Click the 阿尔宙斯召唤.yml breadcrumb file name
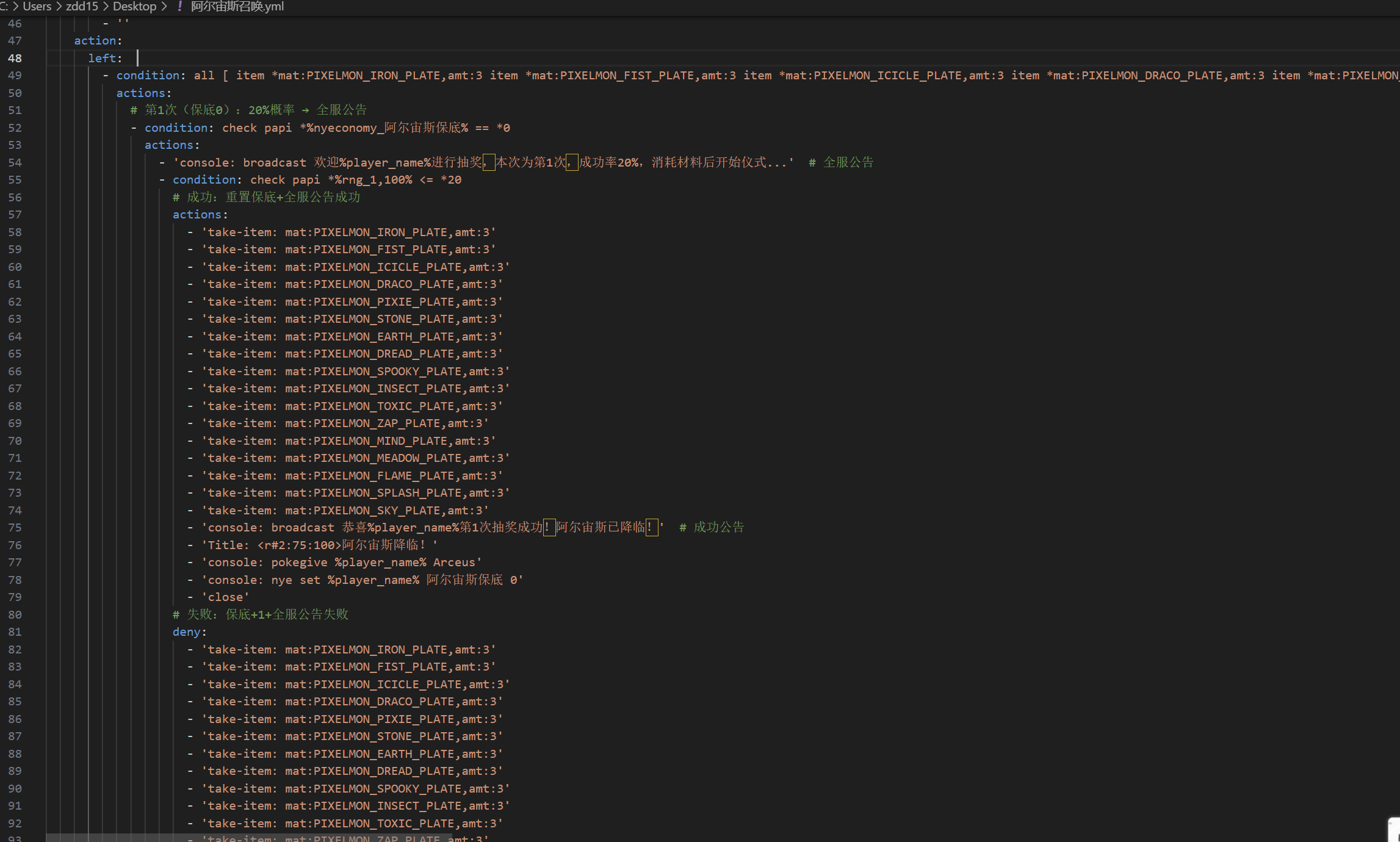Screen dimensions: 1400x842 (x=237, y=7)
